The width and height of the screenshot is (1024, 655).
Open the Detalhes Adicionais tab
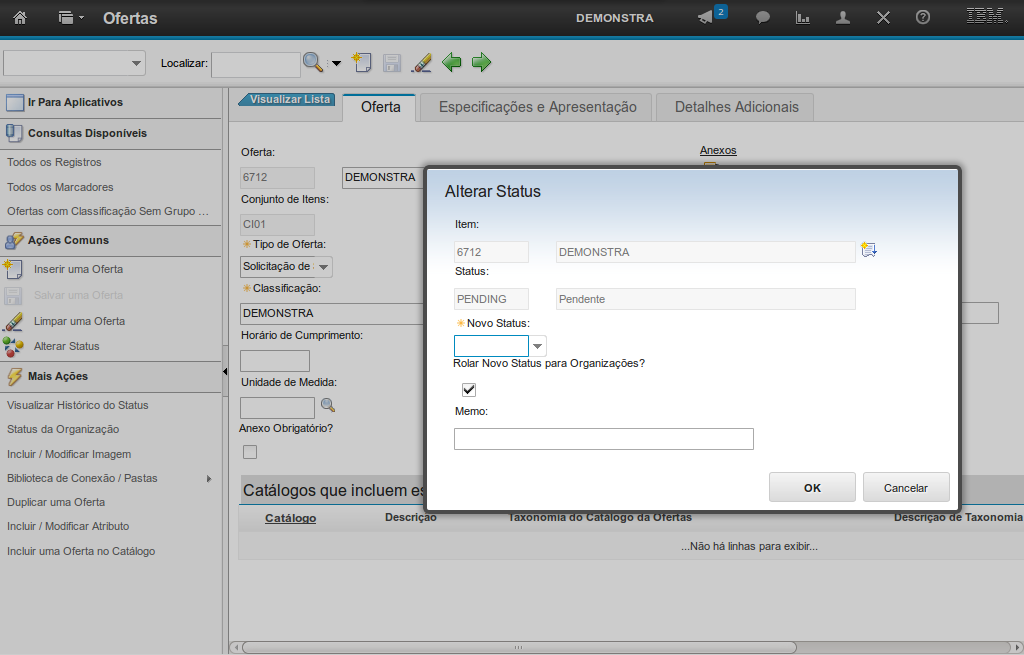point(736,107)
